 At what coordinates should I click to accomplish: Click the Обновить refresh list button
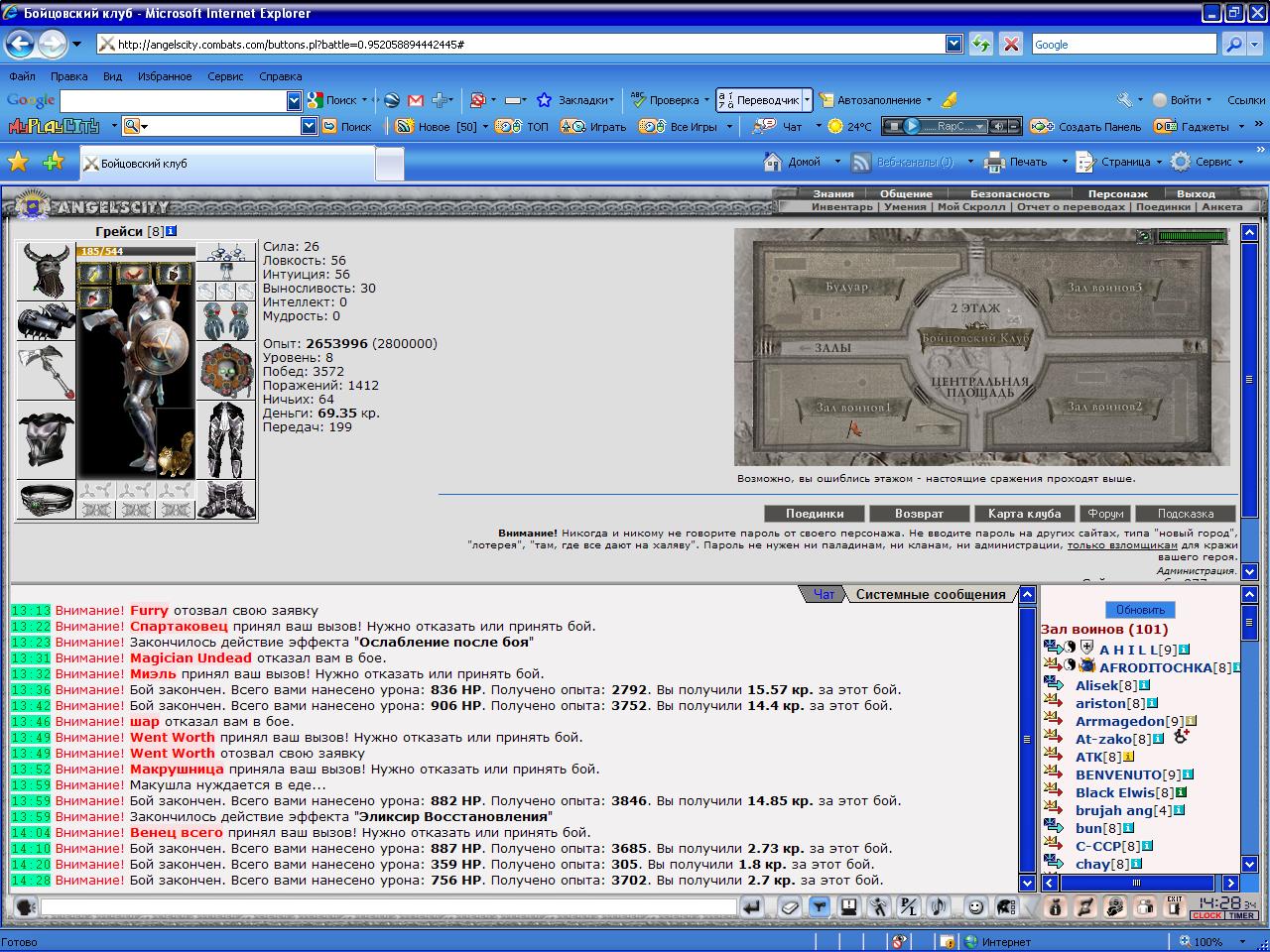pos(1140,610)
